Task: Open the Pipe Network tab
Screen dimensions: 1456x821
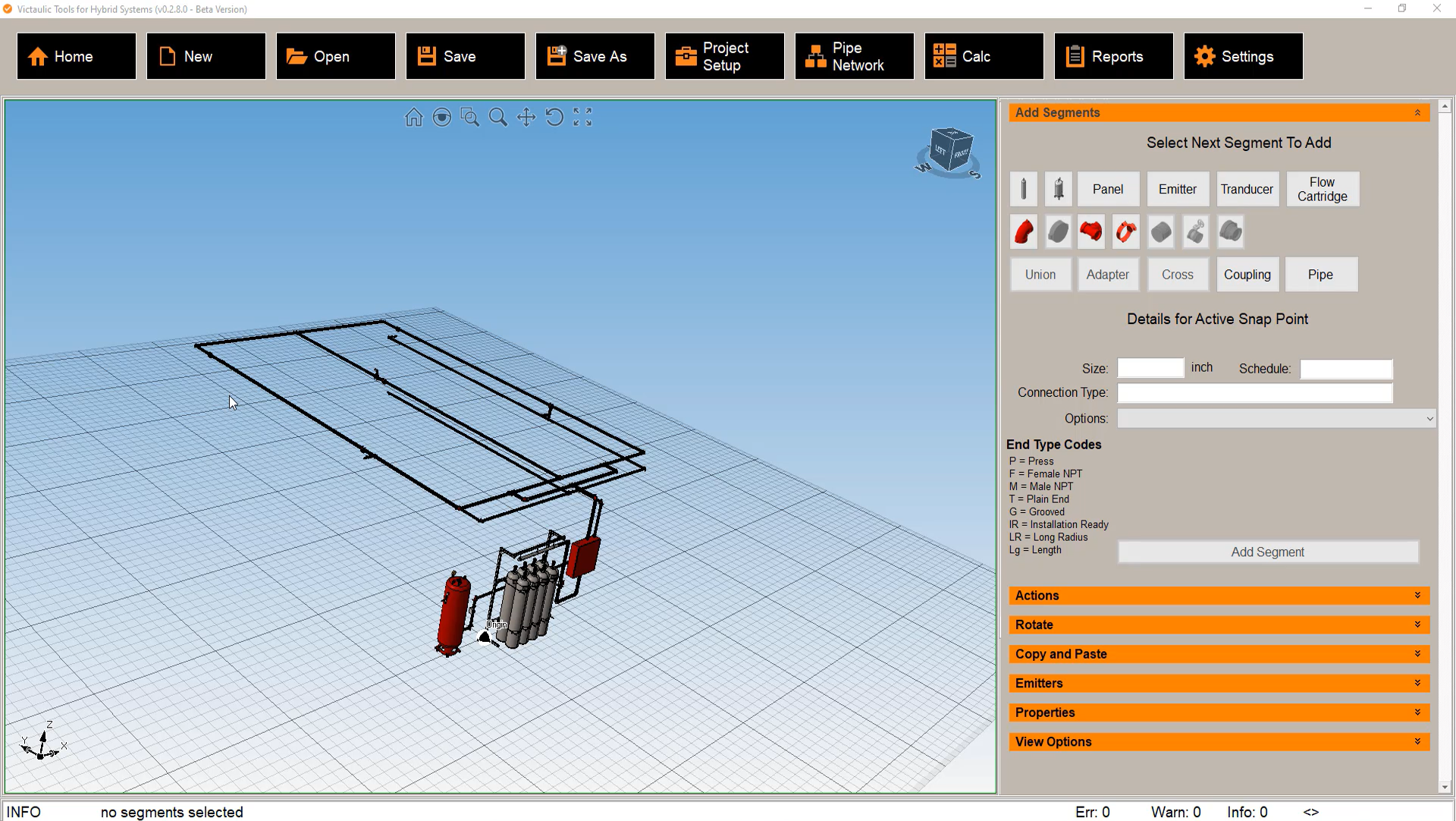Action: 855,56
